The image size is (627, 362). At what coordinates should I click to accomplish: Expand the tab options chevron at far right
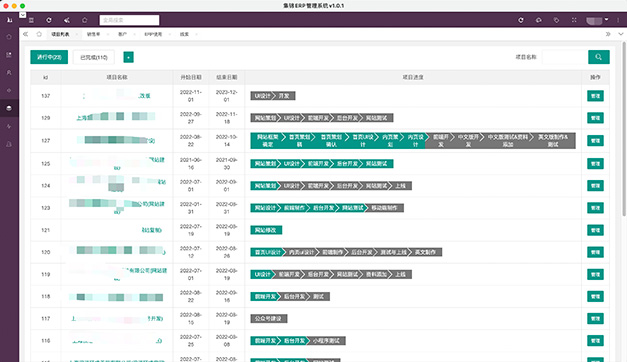[621, 34]
